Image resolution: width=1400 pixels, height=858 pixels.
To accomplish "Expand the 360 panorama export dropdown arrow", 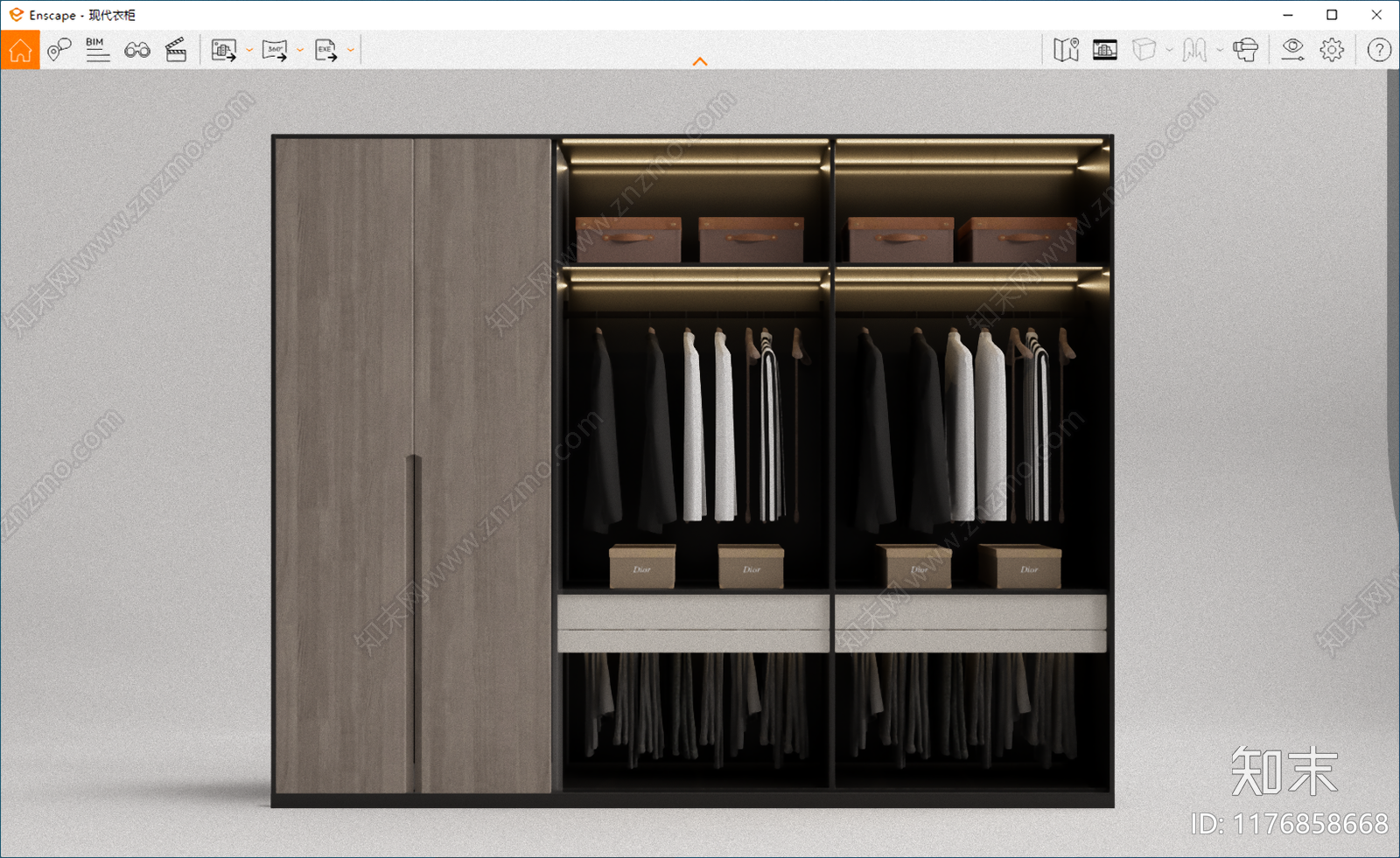I will click(300, 50).
